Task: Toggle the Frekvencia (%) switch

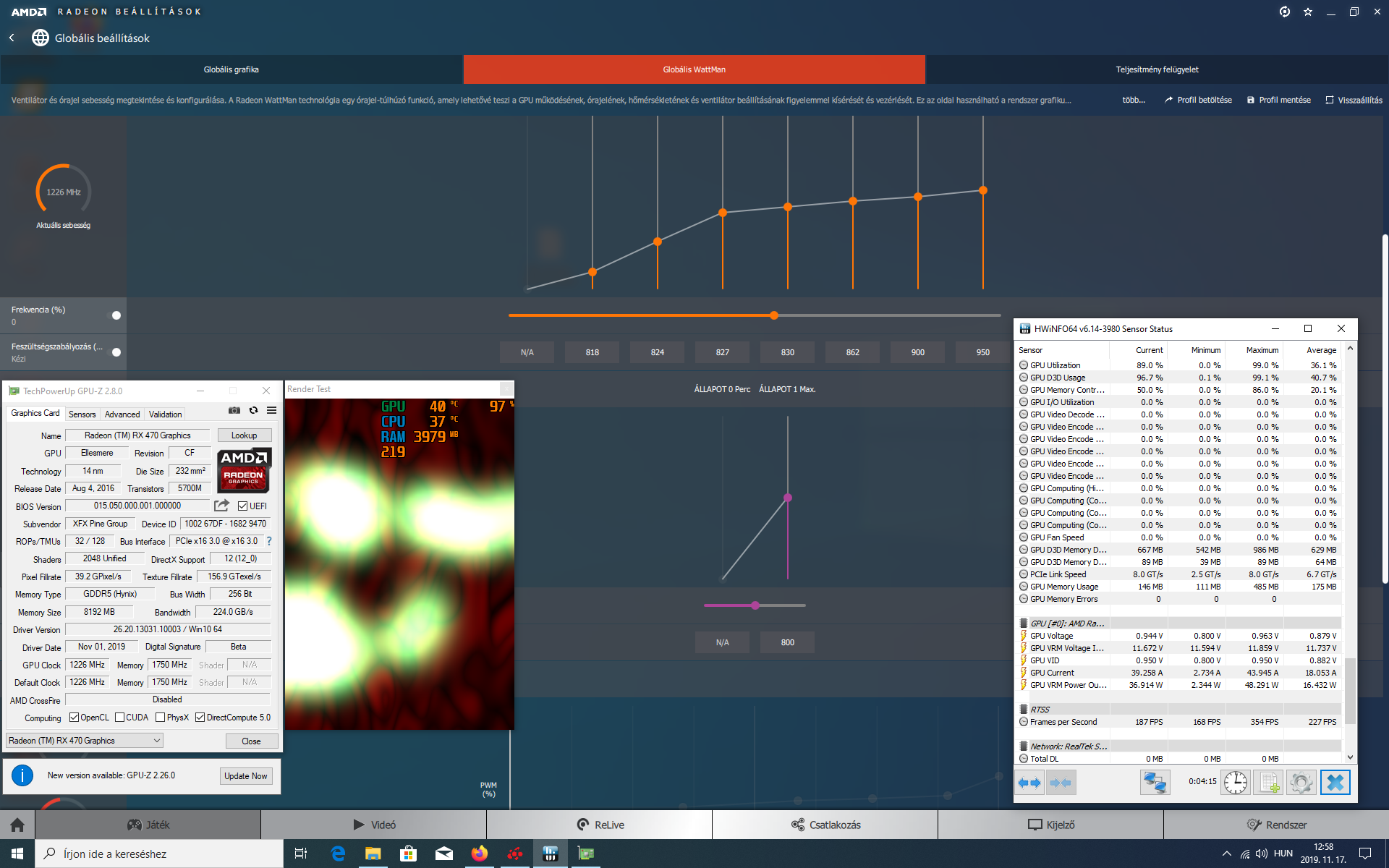Action: (114, 315)
